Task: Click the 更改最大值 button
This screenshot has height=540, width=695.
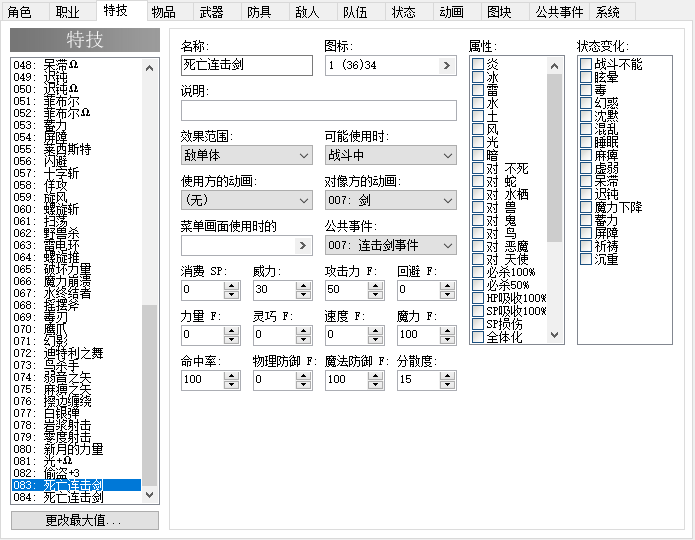Action: pyautogui.click(x=85, y=520)
